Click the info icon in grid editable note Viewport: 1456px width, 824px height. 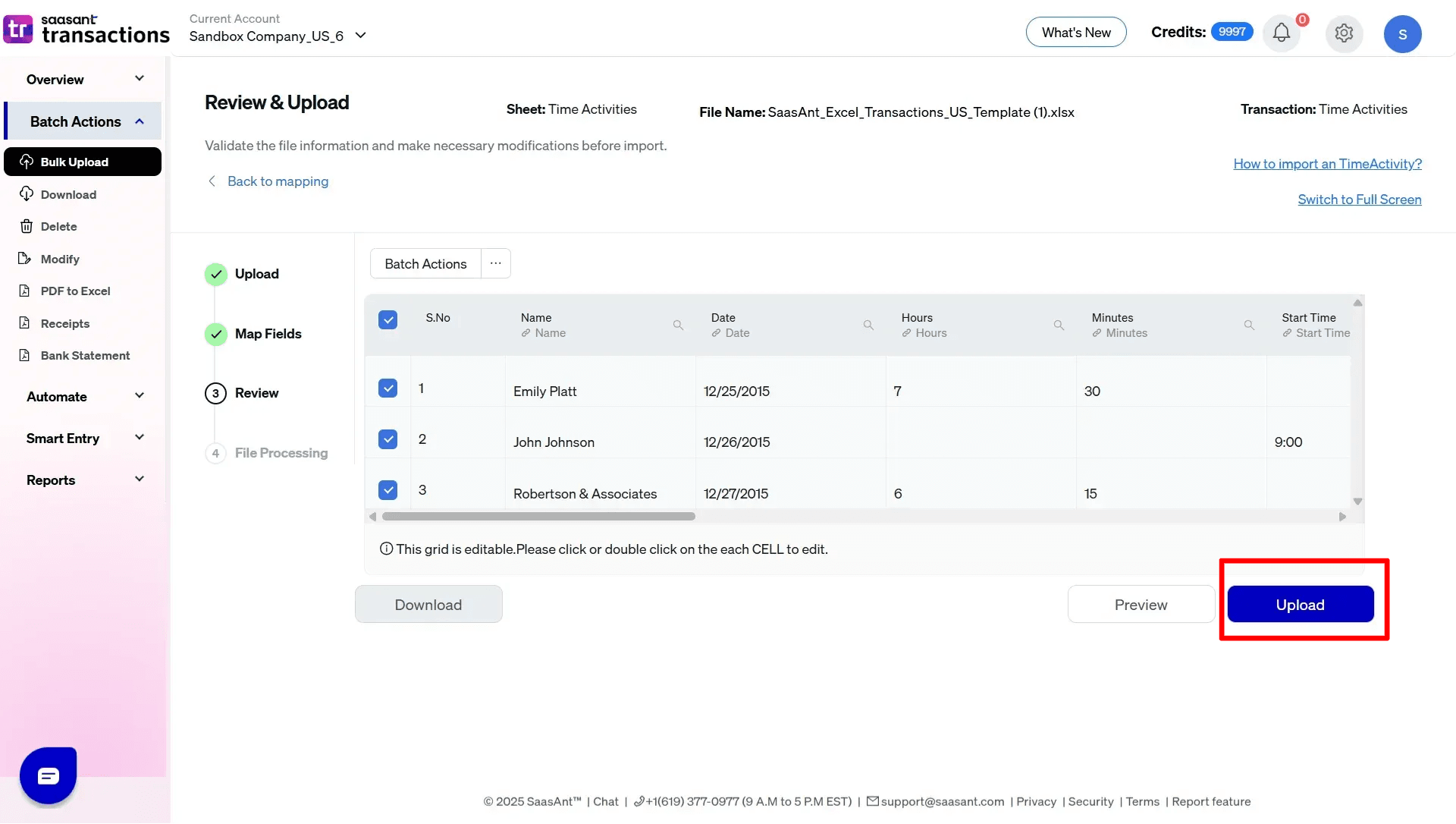point(386,549)
